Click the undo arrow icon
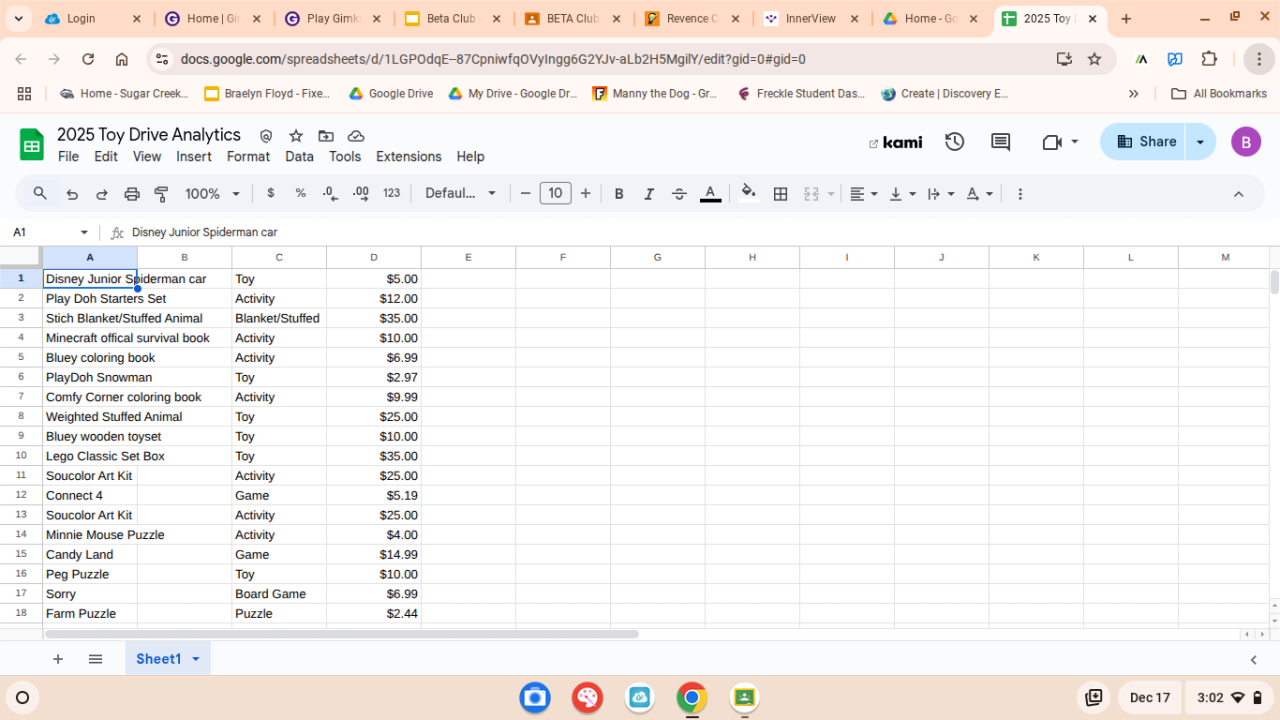The height and width of the screenshot is (720, 1280). pos(72,194)
